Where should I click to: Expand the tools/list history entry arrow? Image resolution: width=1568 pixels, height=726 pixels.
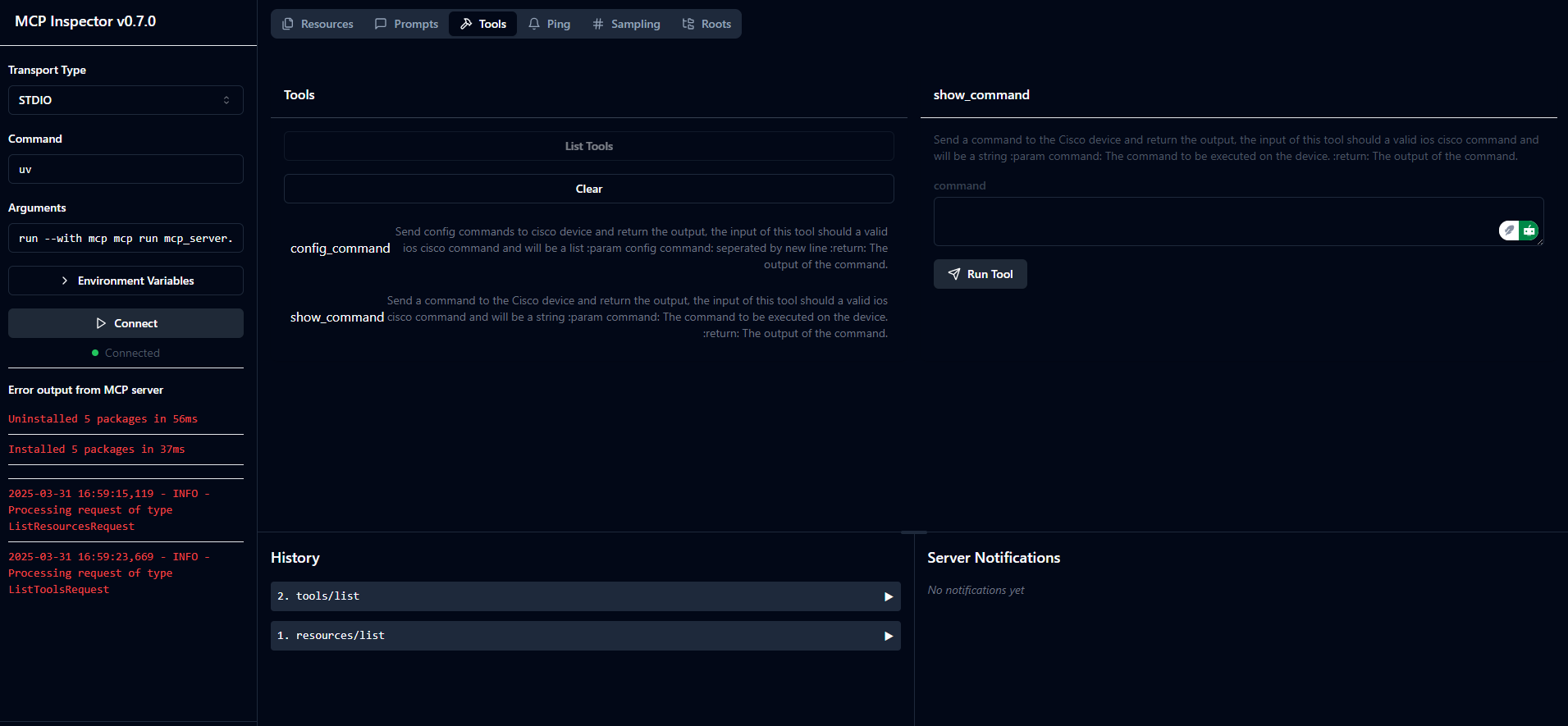888,596
